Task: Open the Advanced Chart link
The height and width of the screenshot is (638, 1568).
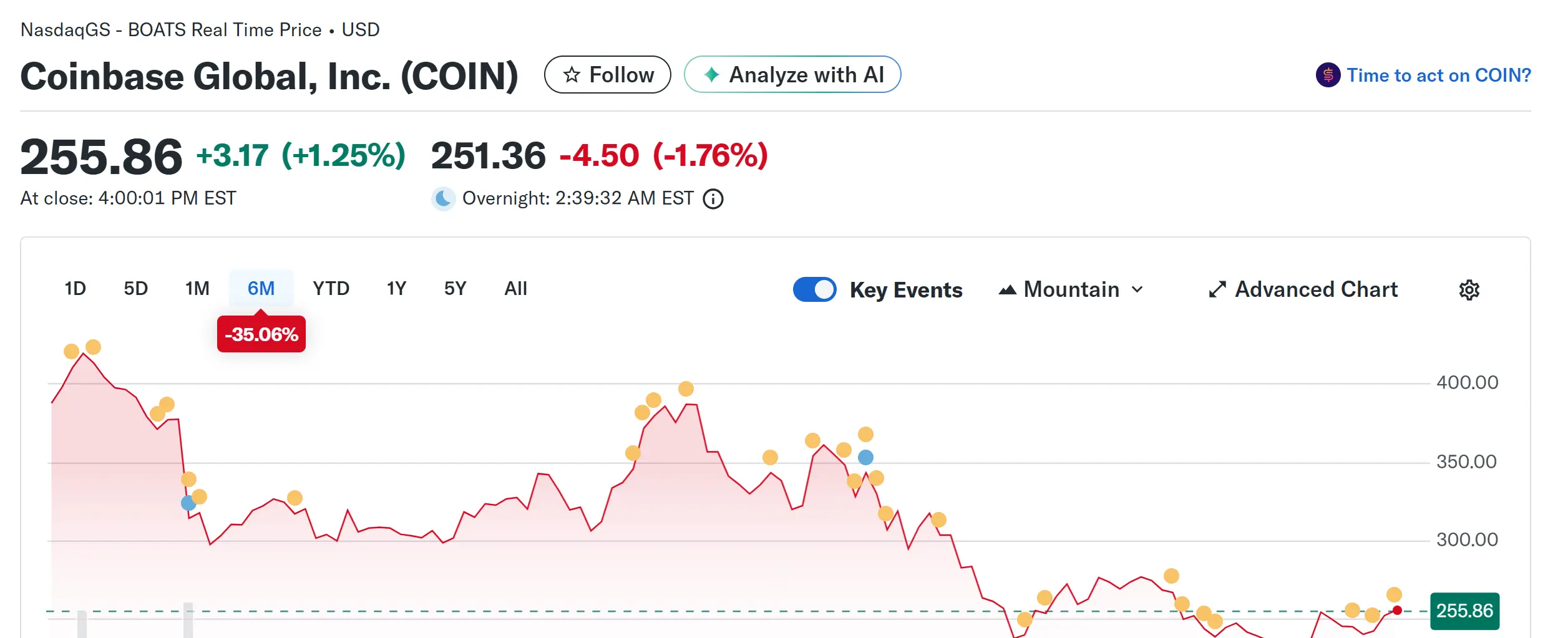Action: (x=1316, y=289)
